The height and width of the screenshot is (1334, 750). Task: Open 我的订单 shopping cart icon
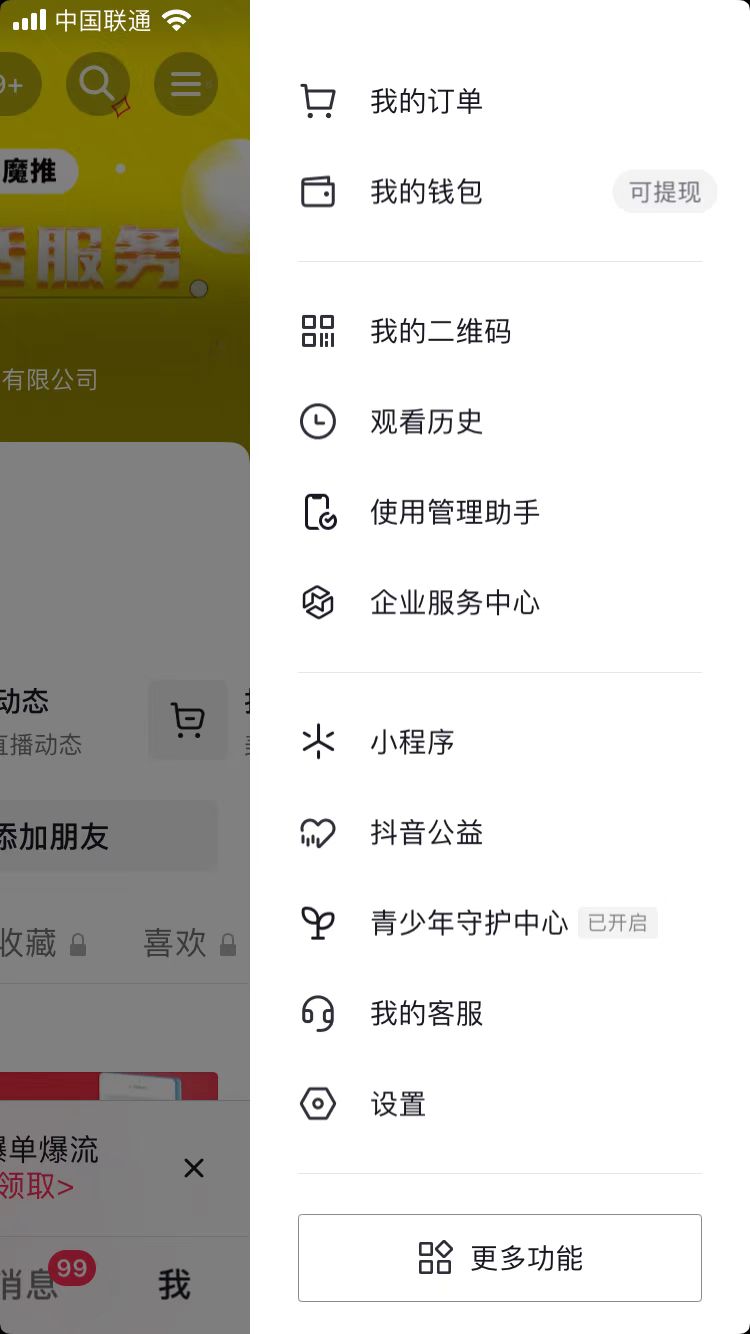[318, 100]
